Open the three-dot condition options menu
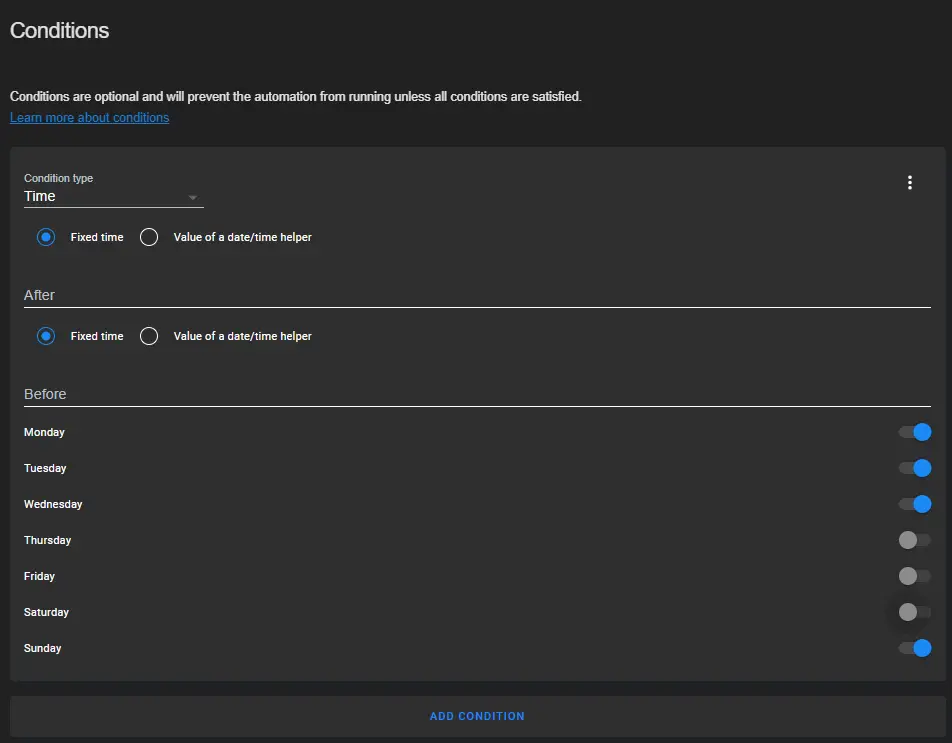Screen dimensions: 952x743 click(910, 183)
